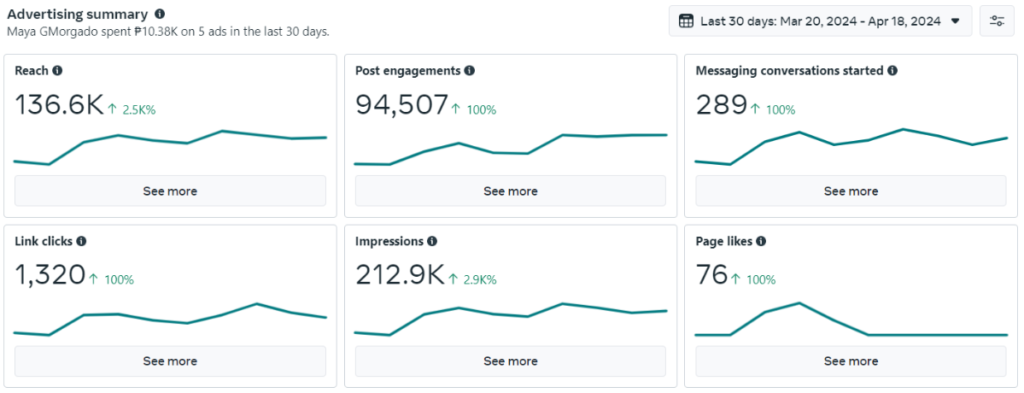This screenshot has height=393, width=1024.
Task: Click the Impressions 212.9K value
Action: [400, 275]
